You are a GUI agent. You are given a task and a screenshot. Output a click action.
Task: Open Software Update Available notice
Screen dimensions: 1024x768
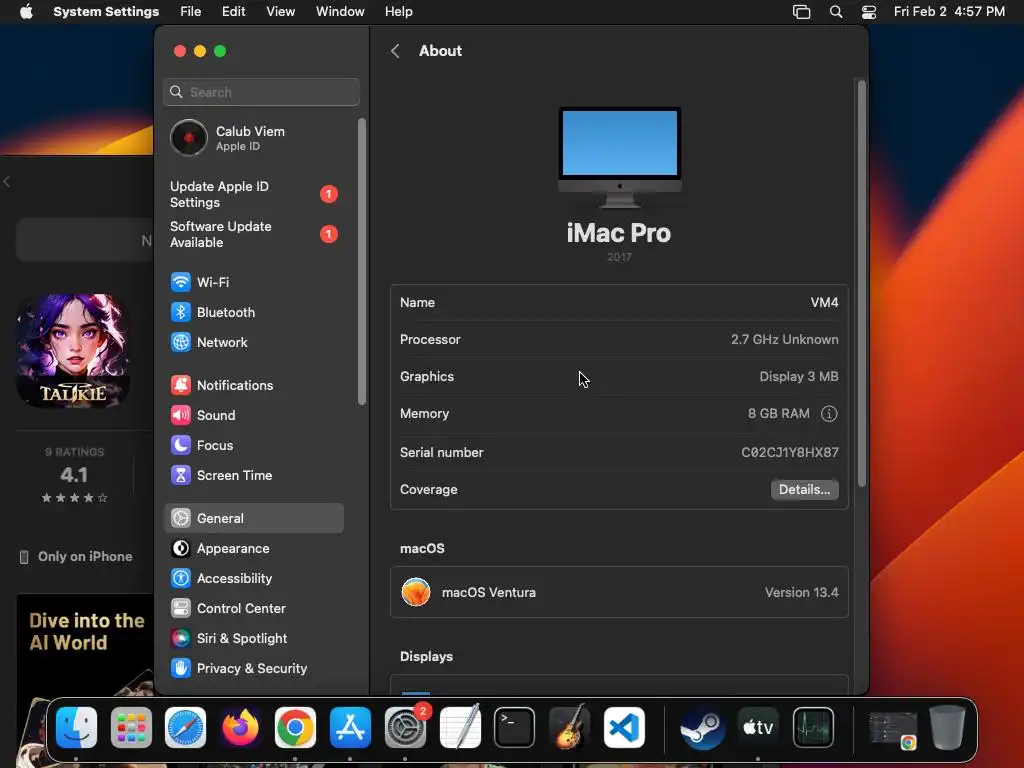(253, 234)
